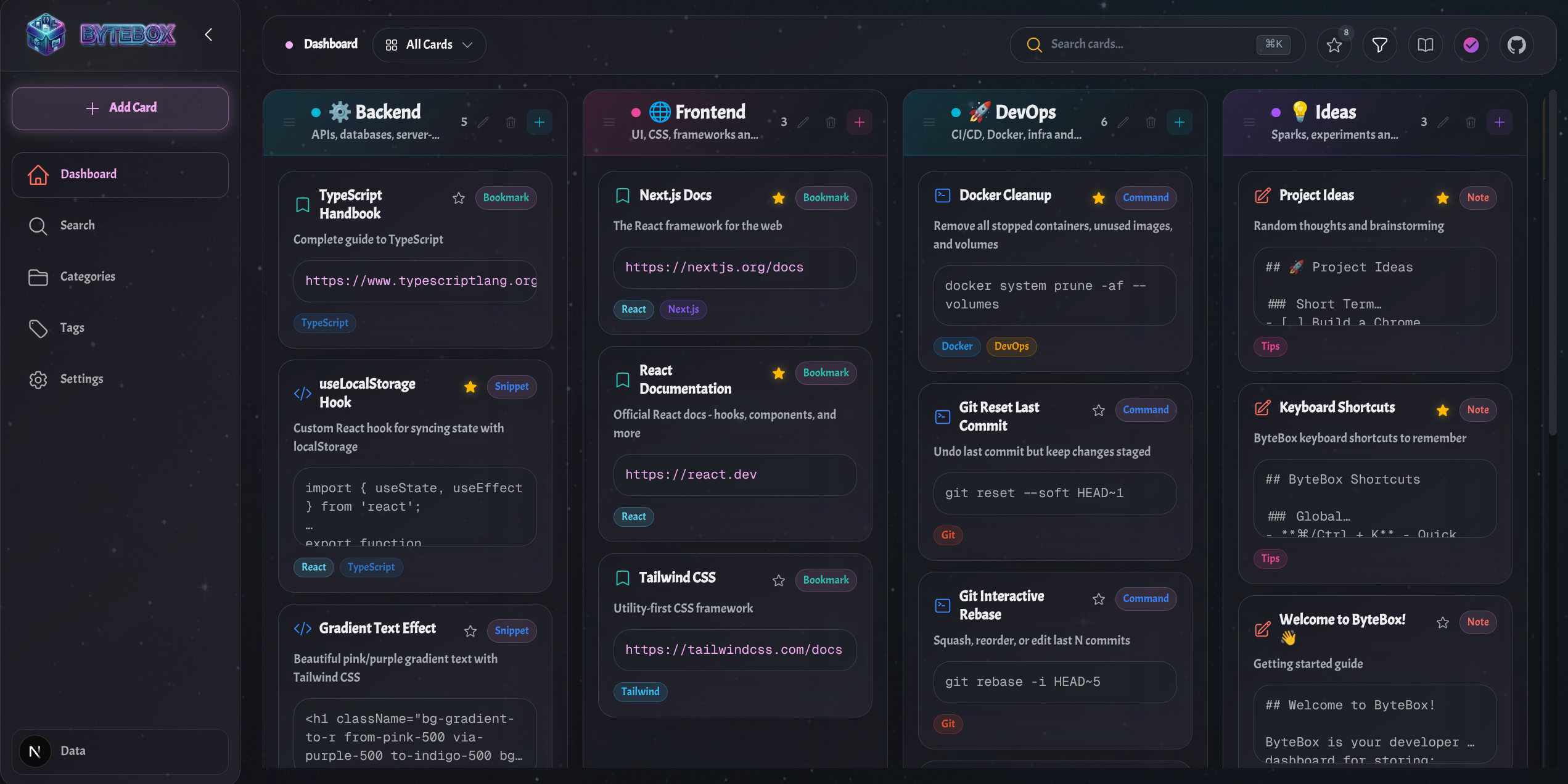Open the favorites star with badge 8
Image resolution: width=1568 pixels, height=784 pixels.
click(x=1334, y=44)
